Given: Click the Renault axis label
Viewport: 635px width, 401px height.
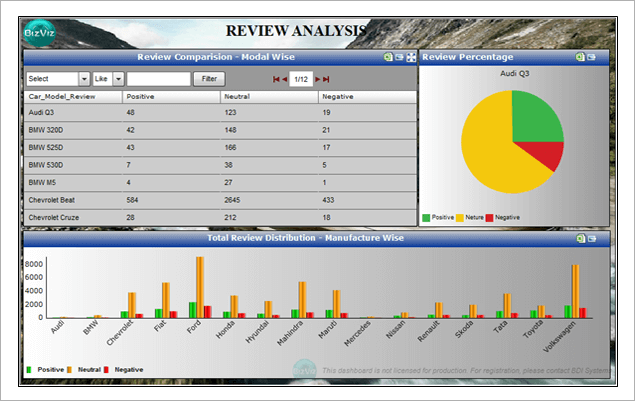Looking at the screenshot, I should coord(428,331).
